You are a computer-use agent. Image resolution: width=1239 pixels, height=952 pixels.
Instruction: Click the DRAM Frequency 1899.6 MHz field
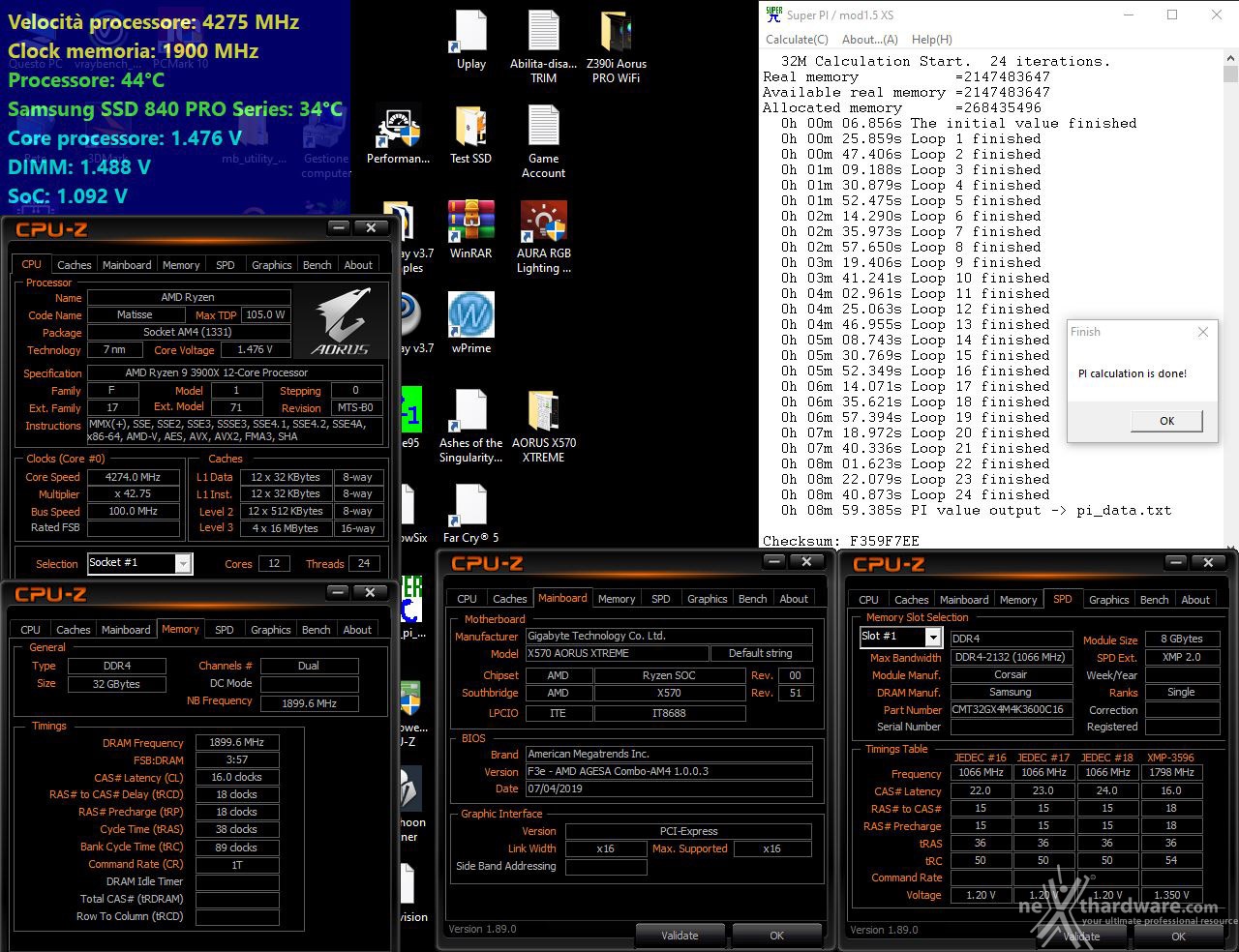[x=237, y=743]
